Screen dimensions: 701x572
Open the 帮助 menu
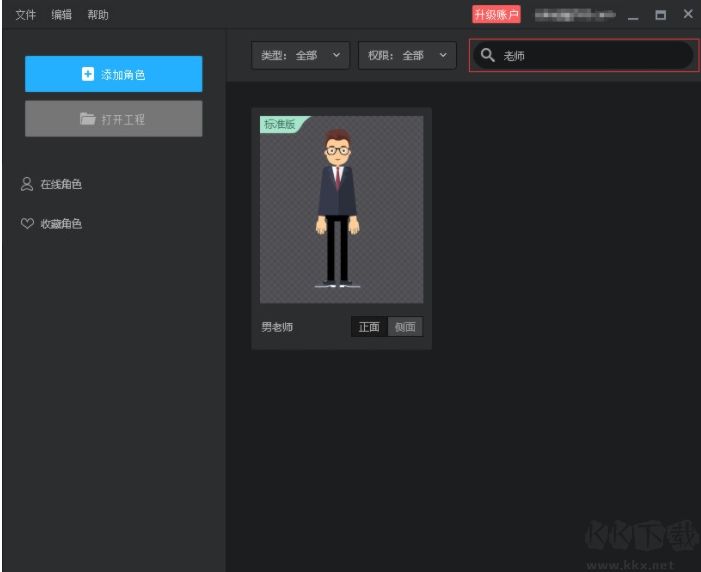[98, 15]
